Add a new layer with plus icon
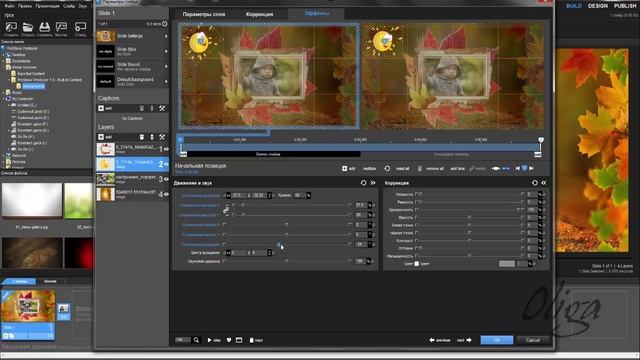Viewport: 640px width, 360px height. [x=101, y=137]
